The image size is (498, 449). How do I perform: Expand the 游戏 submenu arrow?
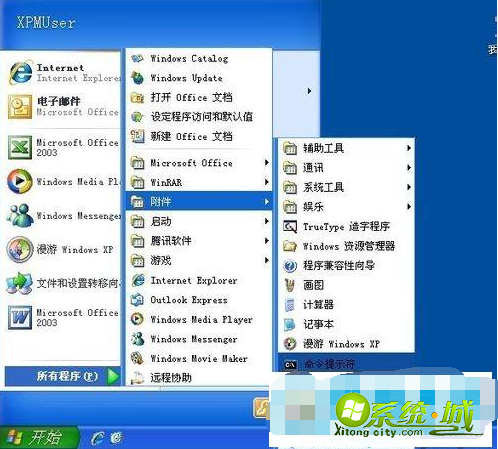pos(267,260)
